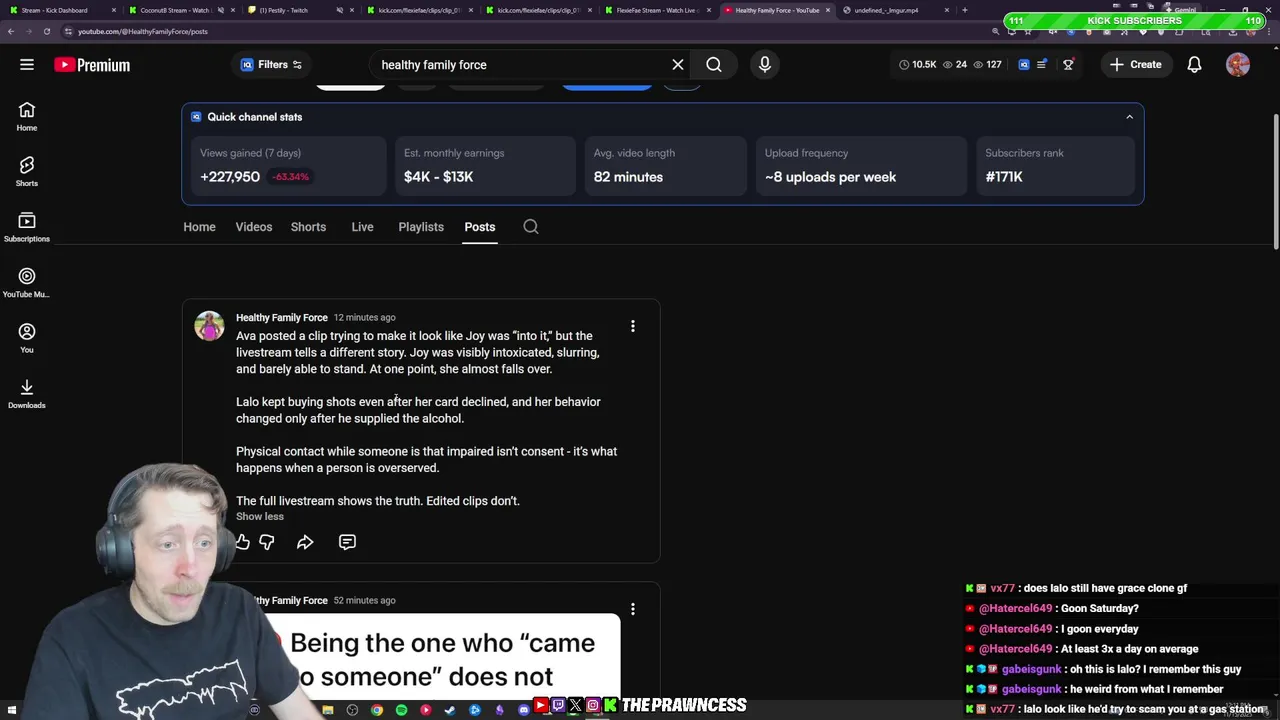1280x720 pixels.
Task: Close the Healthy Family Force browser tab
Action: (x=828, y=10)
